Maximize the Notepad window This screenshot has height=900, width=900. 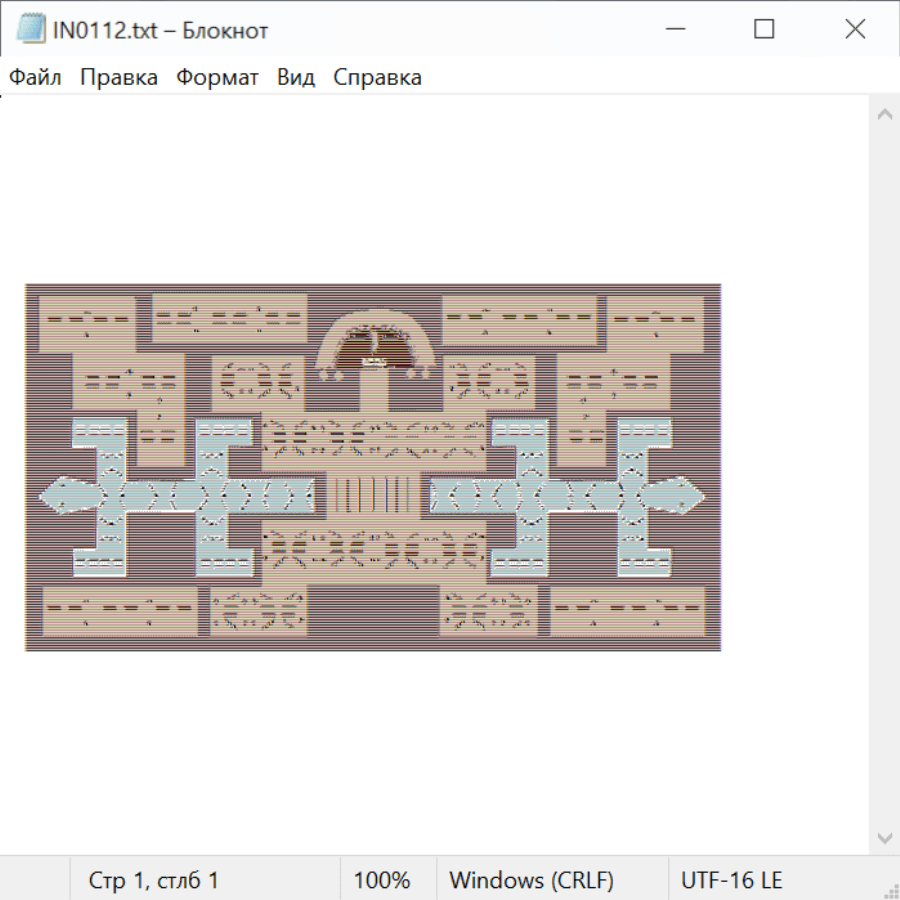tap(764, 30)
